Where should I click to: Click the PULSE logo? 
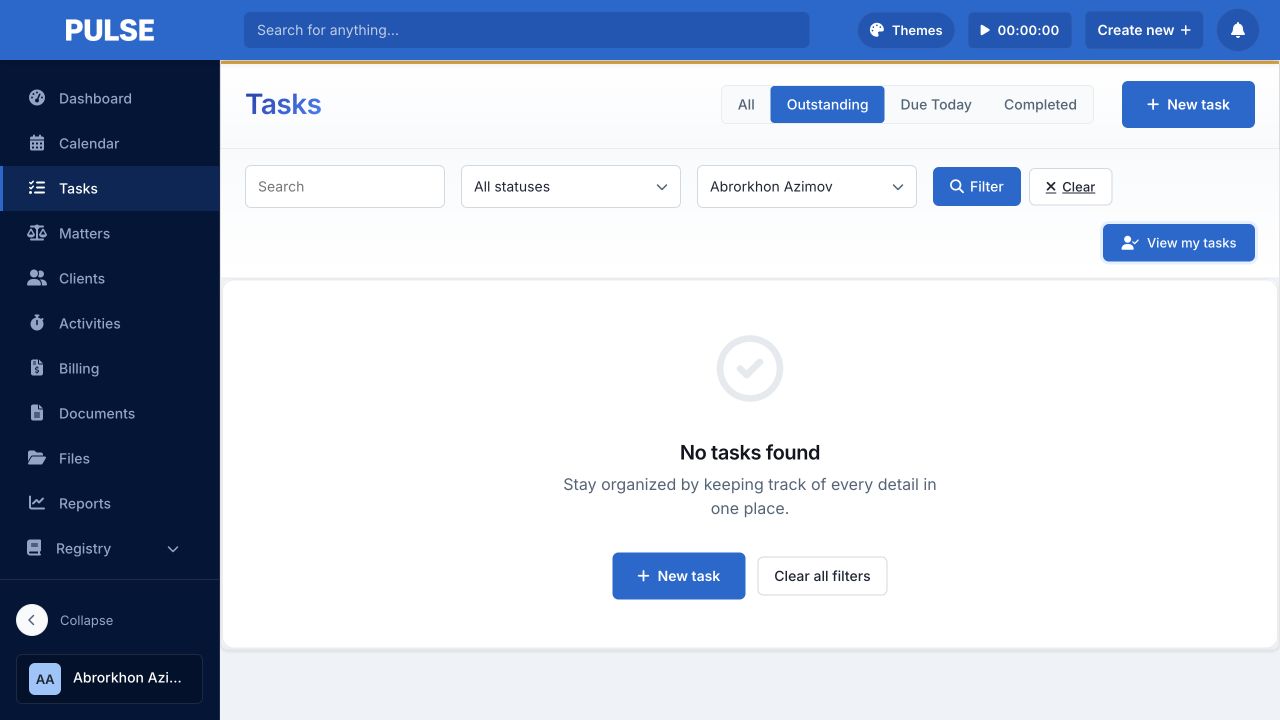click(110, 30)
